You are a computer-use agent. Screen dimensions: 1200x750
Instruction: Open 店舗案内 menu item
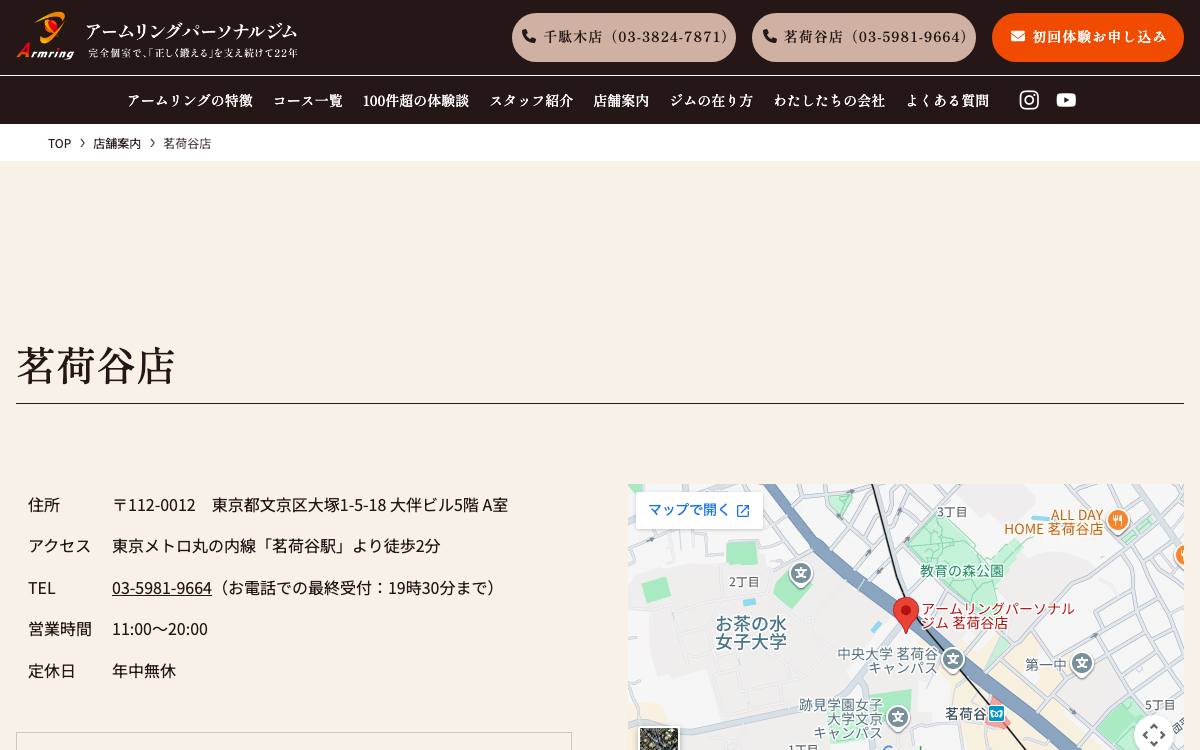click(621, 100)
